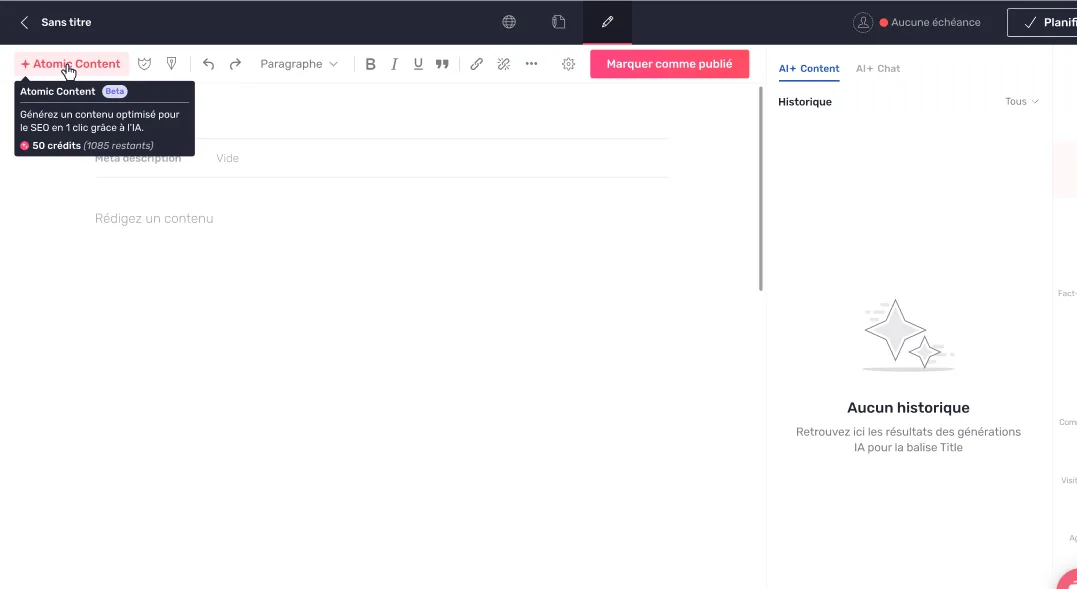The image size is (1077, 589).
Task: Toggle bold formatting
Action: click(x=370, y=64)
